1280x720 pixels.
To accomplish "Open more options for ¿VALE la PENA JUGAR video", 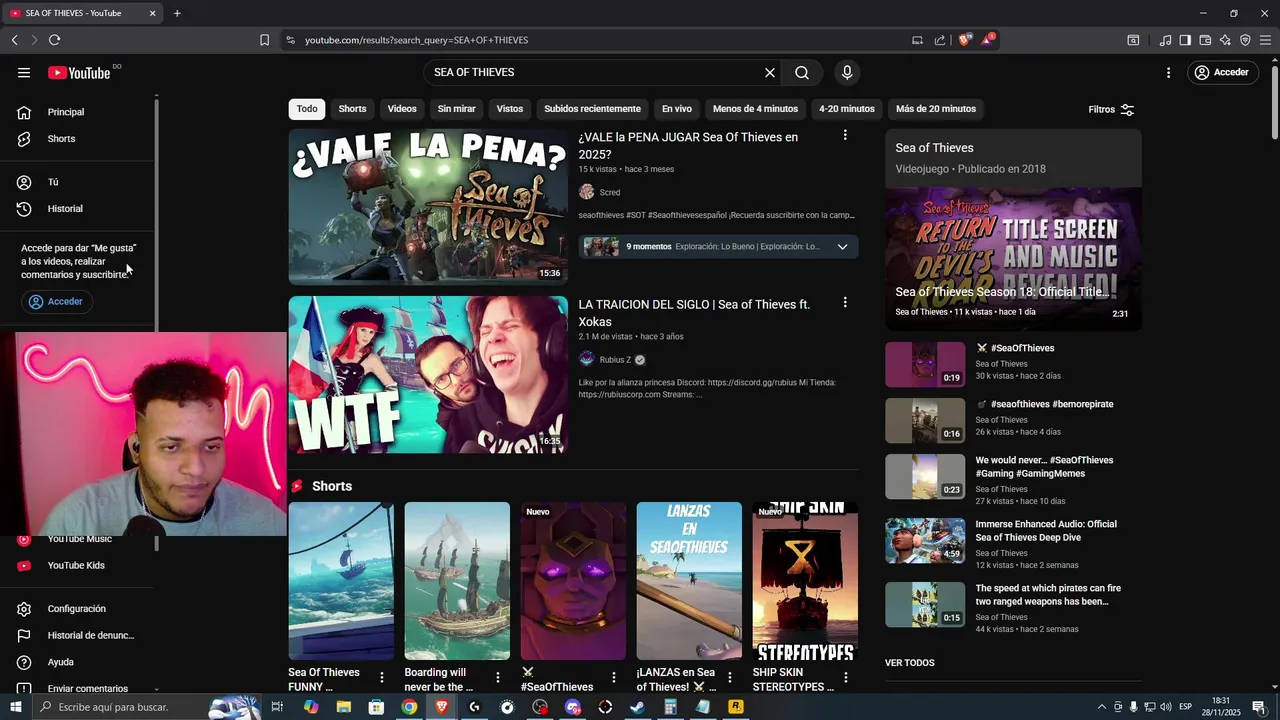I will 845,135.
